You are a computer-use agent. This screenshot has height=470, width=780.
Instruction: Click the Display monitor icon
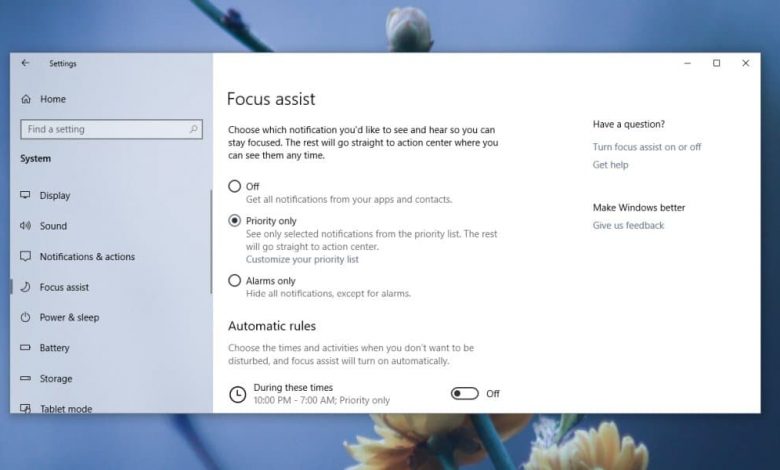[25, 195]
